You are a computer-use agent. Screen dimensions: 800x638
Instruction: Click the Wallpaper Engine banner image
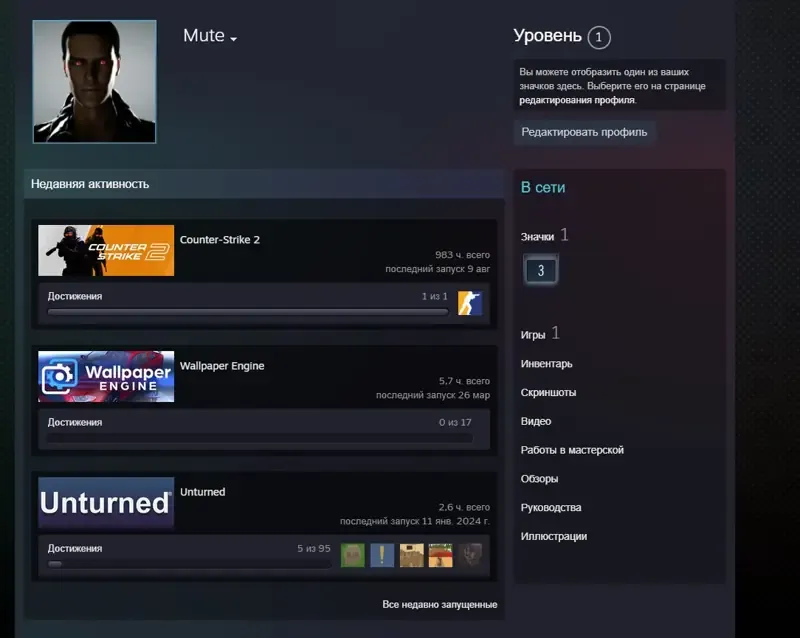pyautogui.click(x=106, y=376)
